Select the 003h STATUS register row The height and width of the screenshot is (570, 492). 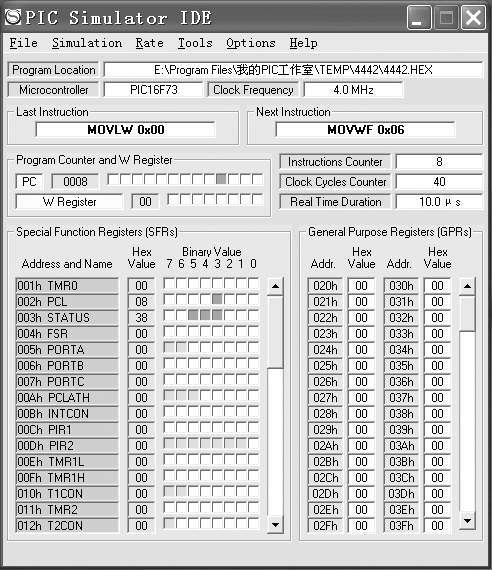pyautogui.click(x=67, y=318)
